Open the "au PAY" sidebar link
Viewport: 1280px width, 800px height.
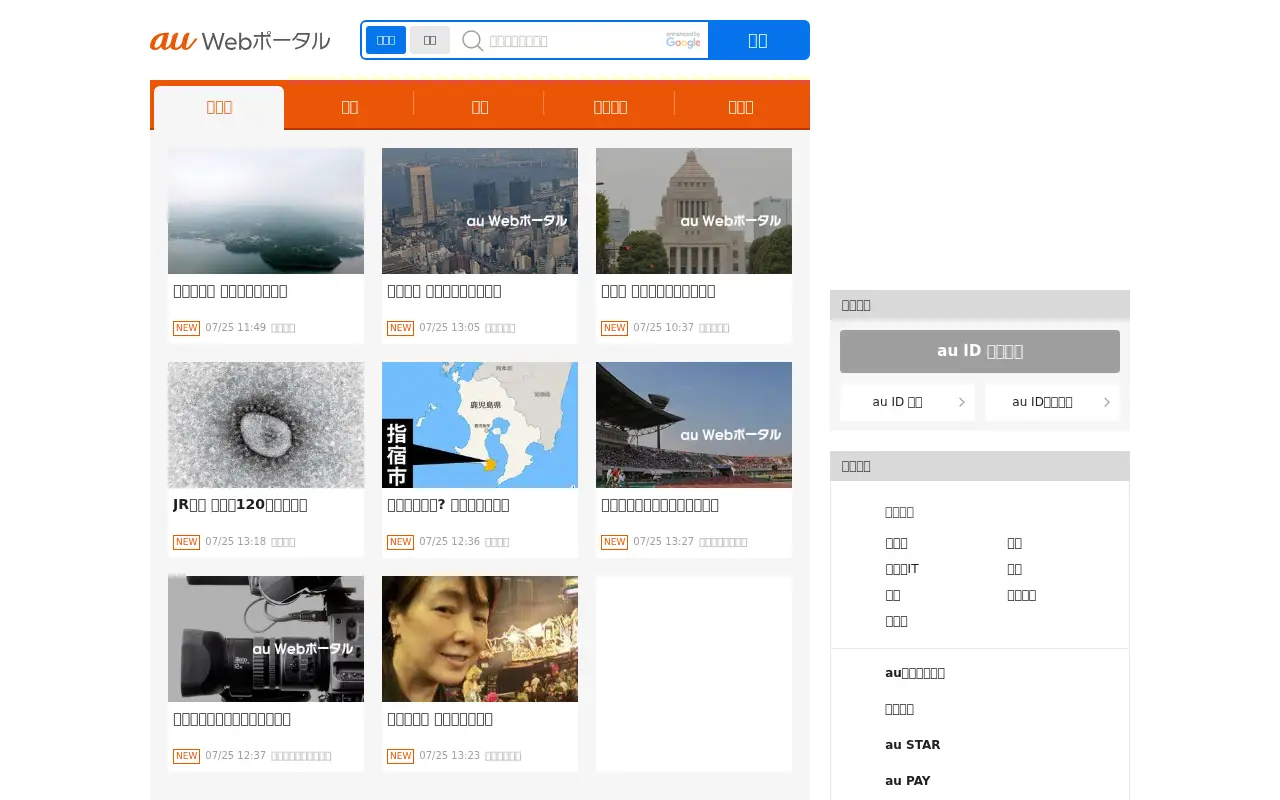[908, 781]
